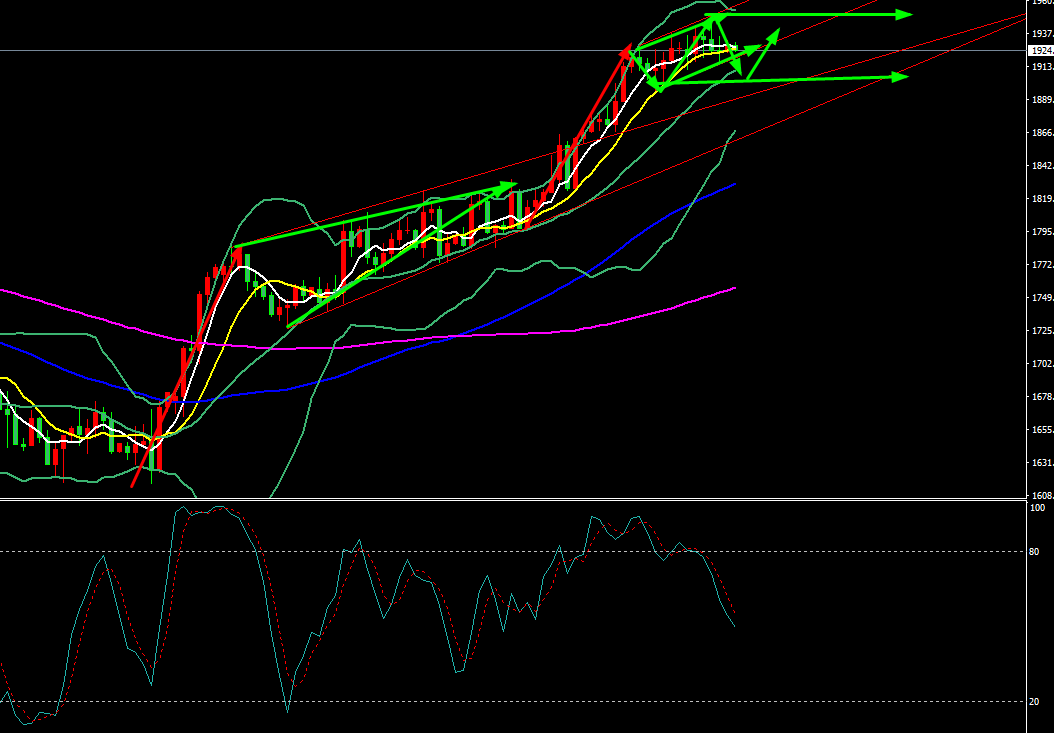Click the lower horizontal green arrow's arrowhead
Image resolution: width=1054 pixels, height=733 pixels.
901,77
